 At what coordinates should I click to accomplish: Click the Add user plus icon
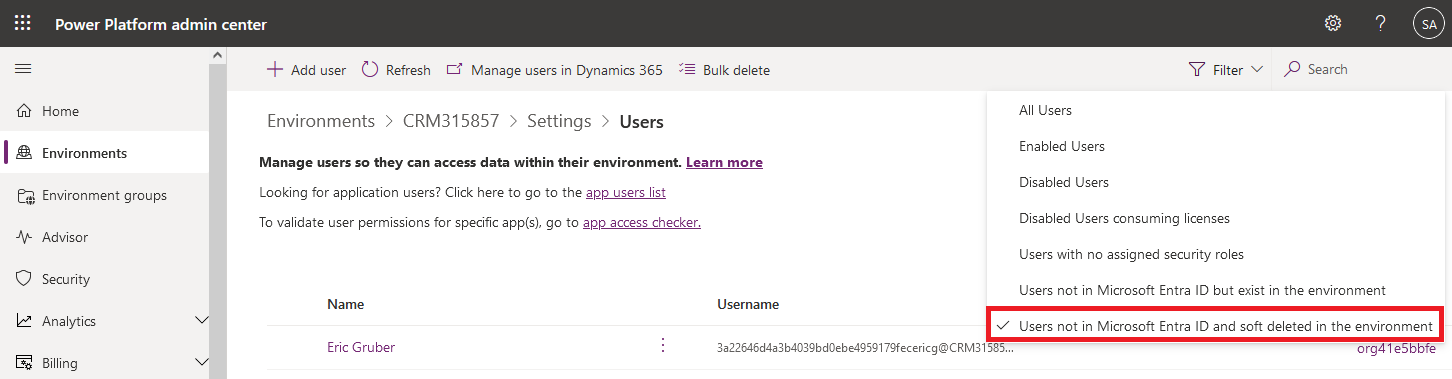tap(274, 70)
